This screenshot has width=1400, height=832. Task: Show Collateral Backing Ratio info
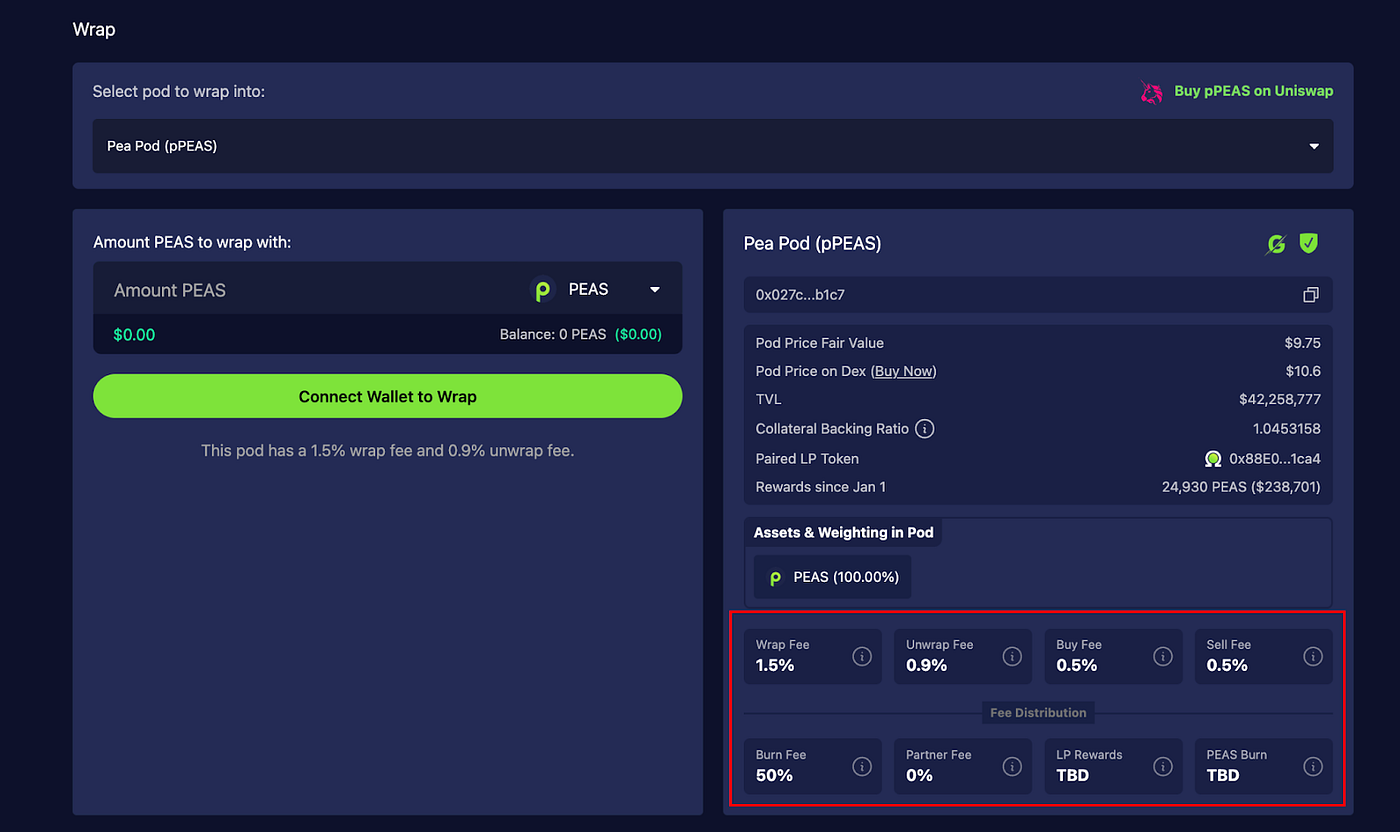[x=925, y=429]
